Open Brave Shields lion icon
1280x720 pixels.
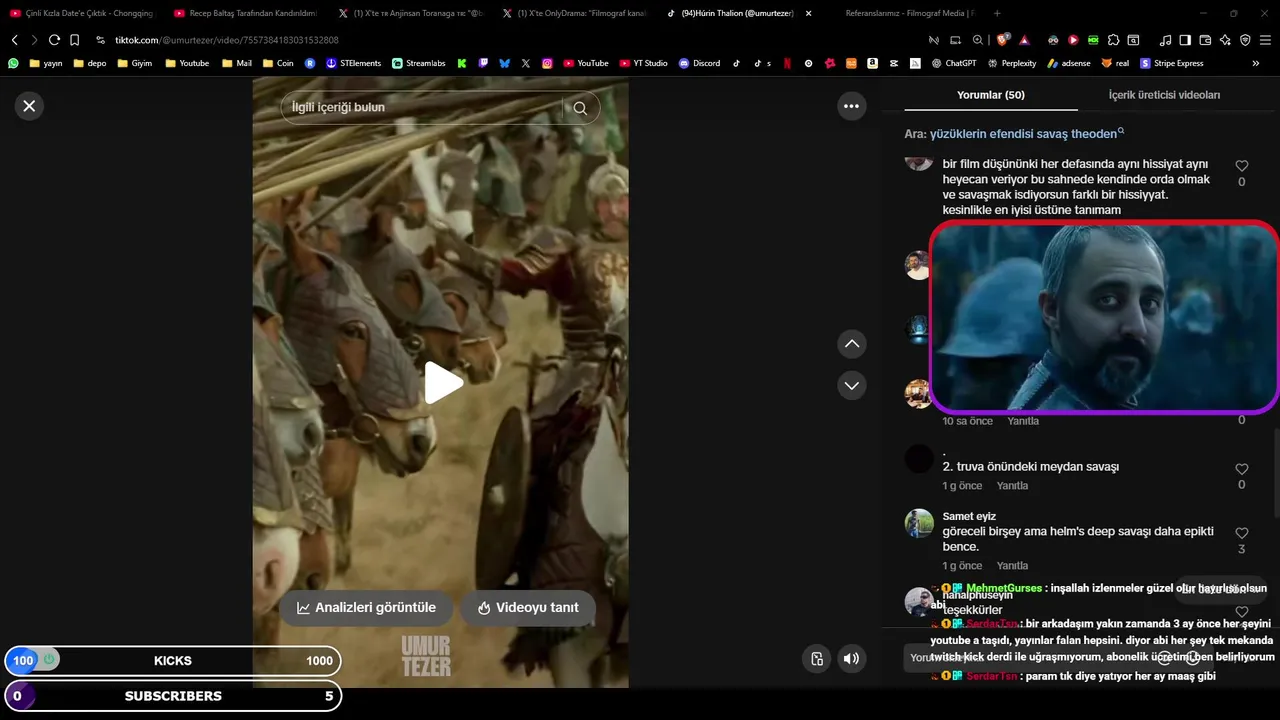[x=1003, y=40]
